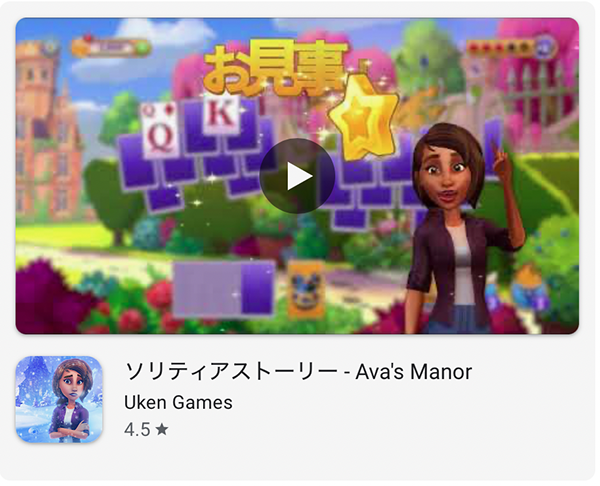
Task: Open the Uken Games developer name
Action: (178, 402)
